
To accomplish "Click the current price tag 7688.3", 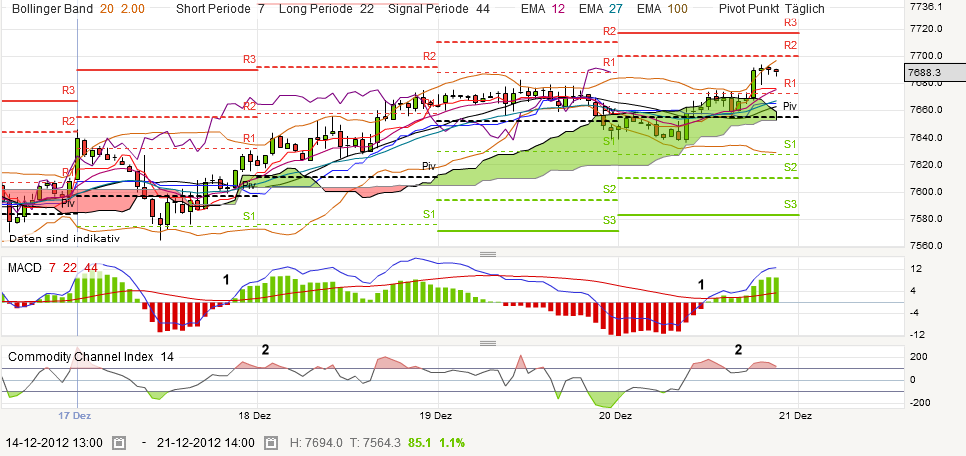I will (x=936, y=72).
